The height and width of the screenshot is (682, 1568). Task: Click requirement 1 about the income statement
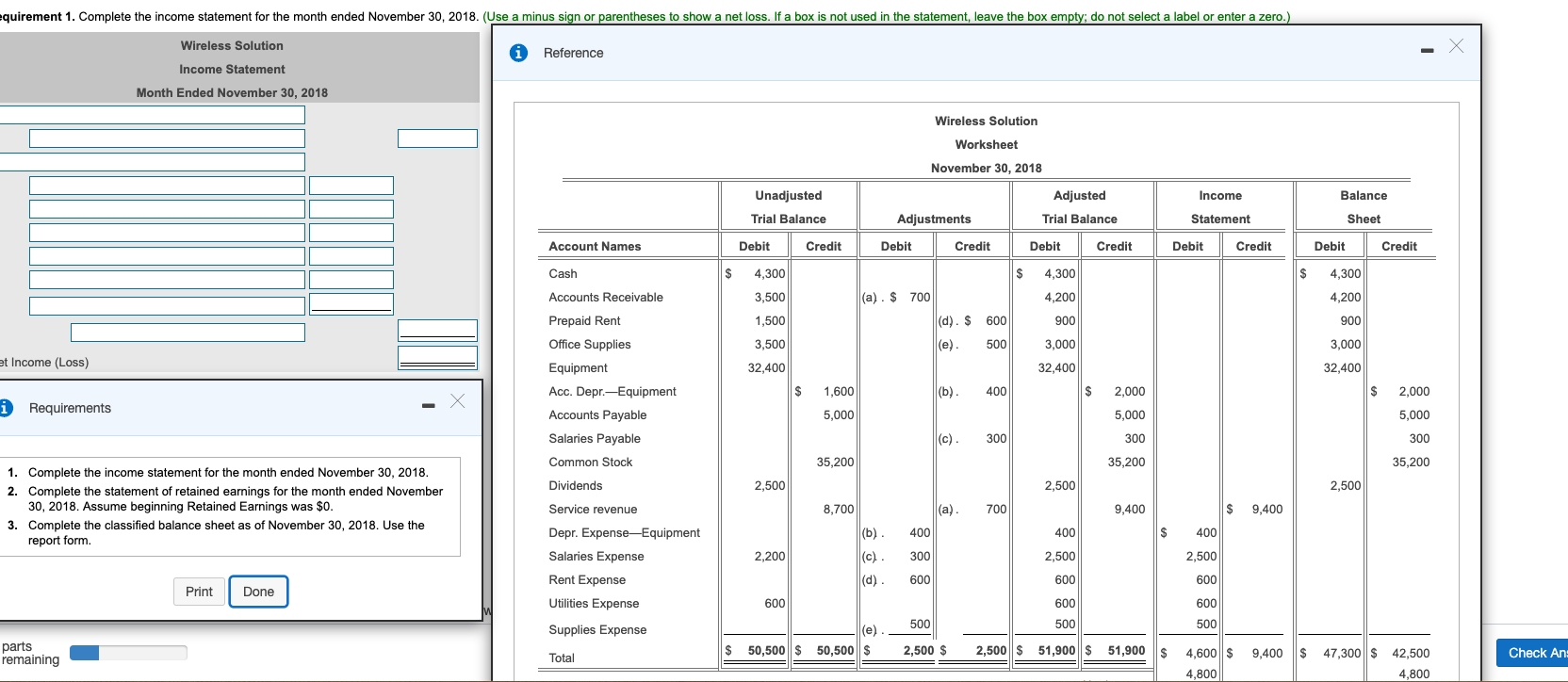(228, 473)
